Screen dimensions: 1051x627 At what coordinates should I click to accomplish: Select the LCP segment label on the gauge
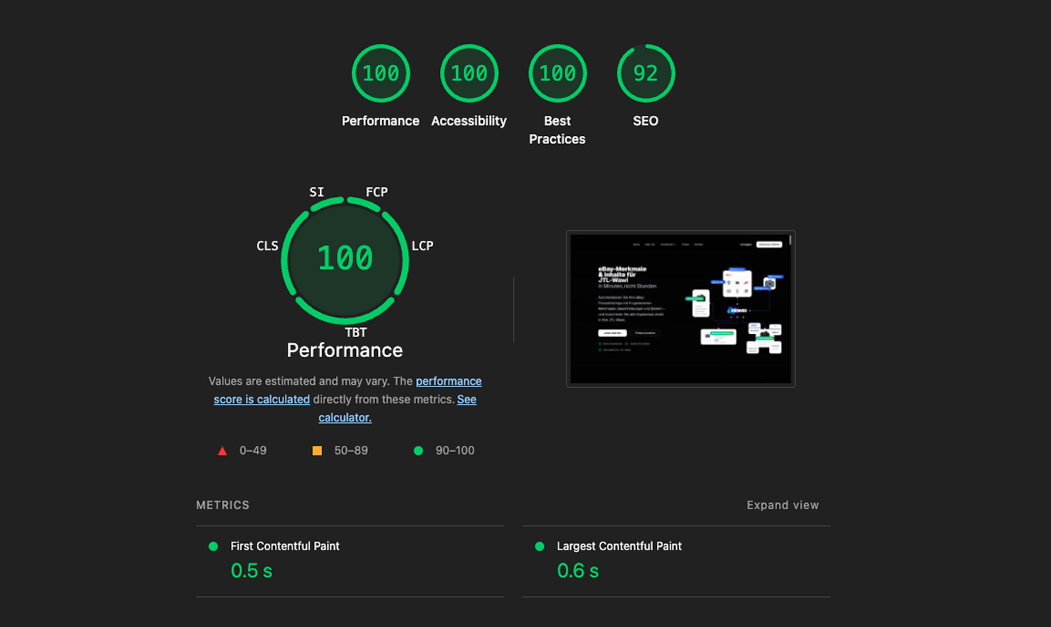(422, 246)
